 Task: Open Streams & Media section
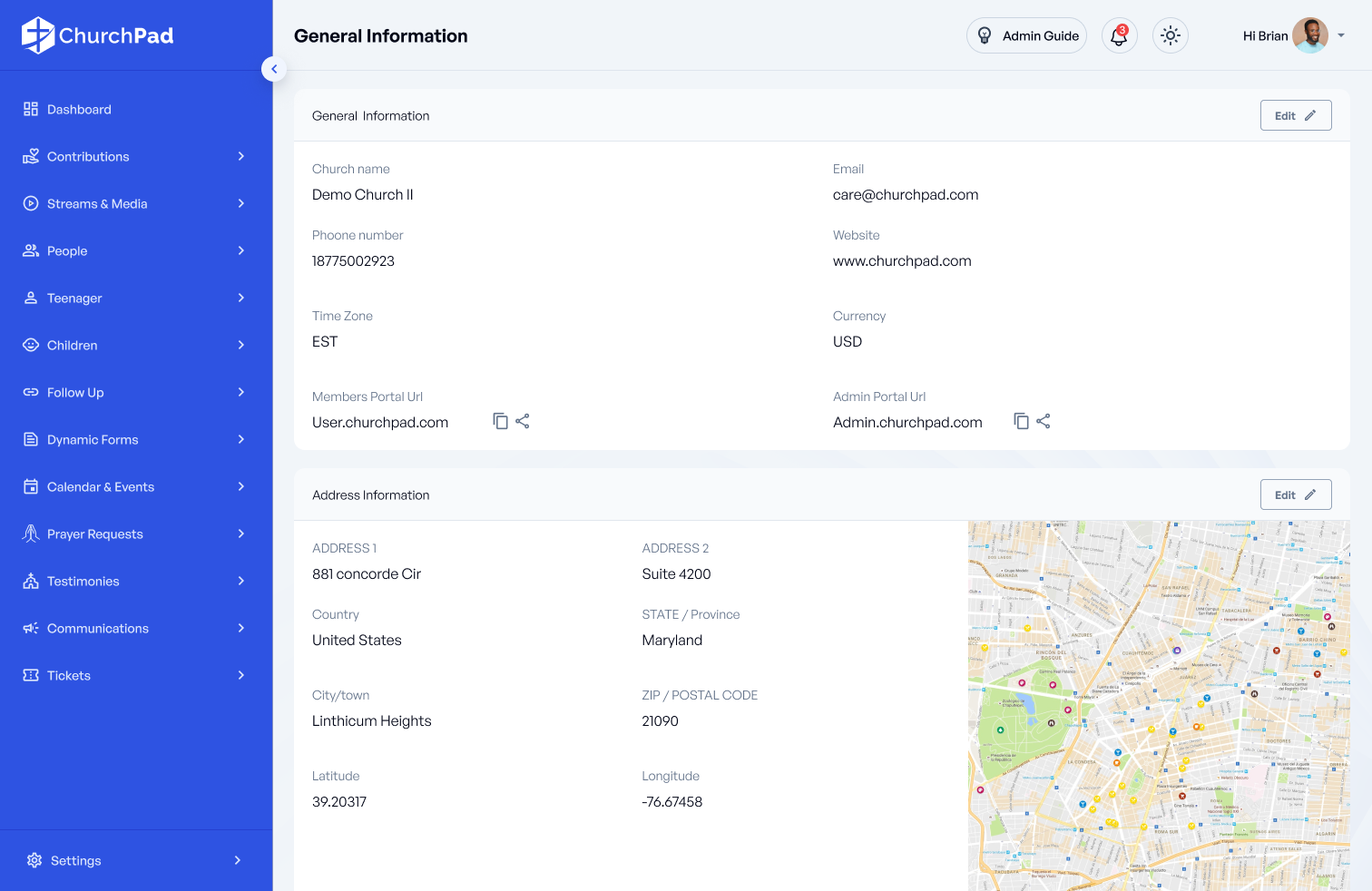pos(97,204)
